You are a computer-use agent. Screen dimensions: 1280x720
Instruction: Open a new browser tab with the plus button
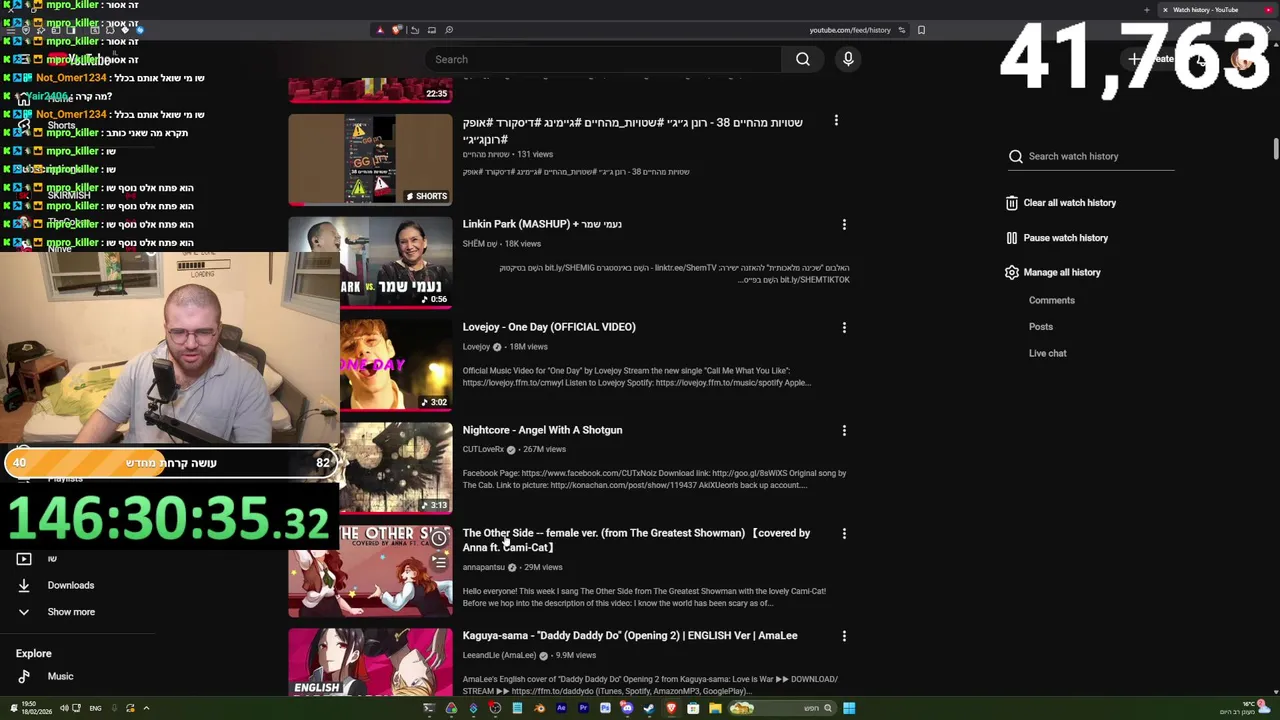(x=1146, y=10)
